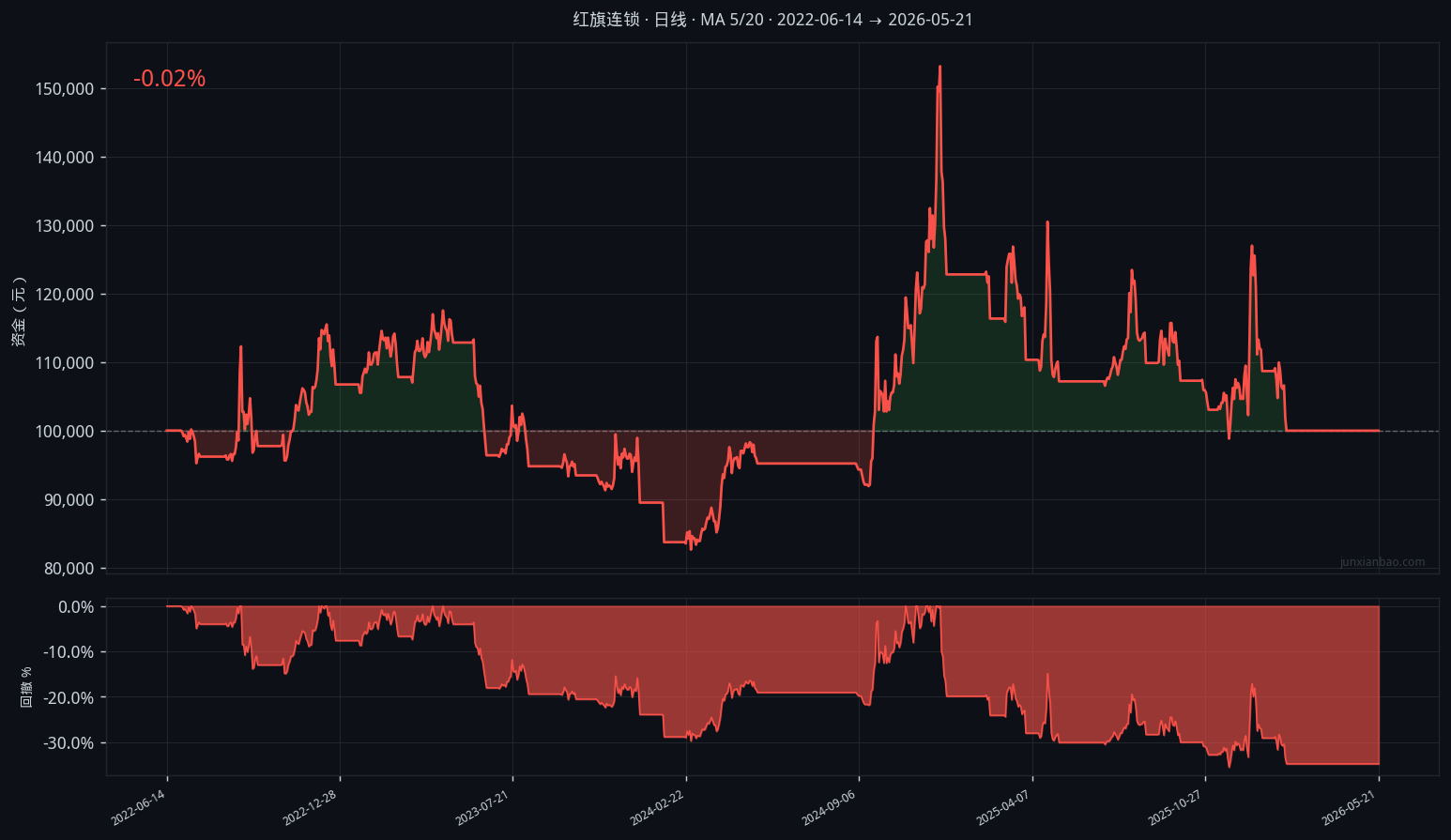Click the 150,000 y-axis tick label
Screen dimensions: 1451x840
click(x=65, y=89)
